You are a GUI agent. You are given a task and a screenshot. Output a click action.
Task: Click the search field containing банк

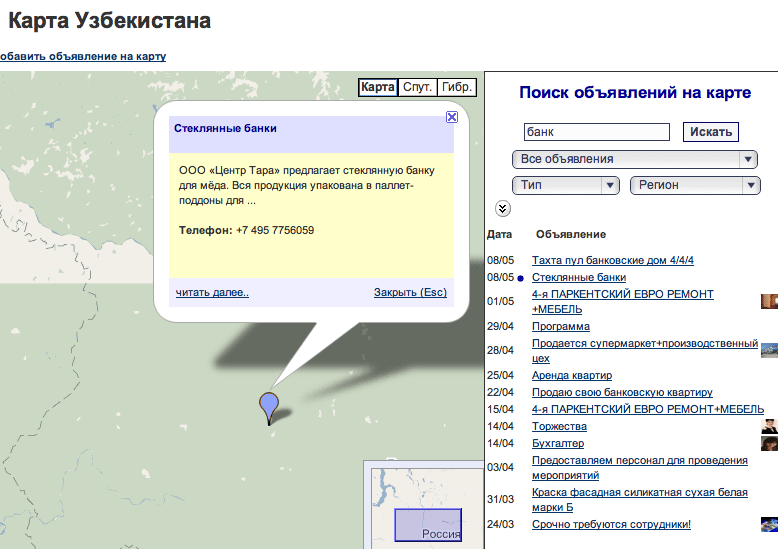coord(596,132)
